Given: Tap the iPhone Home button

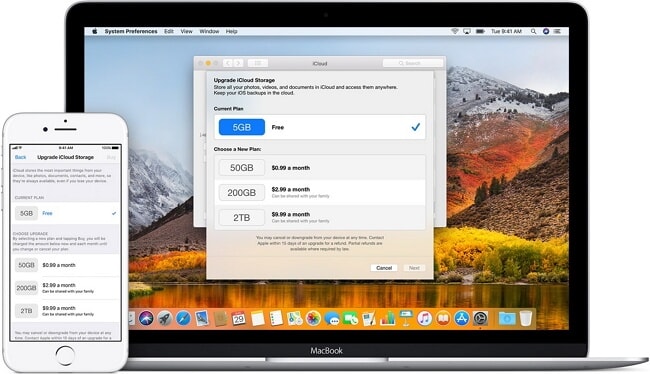Looking at the screenshot, I should [65, 355].
